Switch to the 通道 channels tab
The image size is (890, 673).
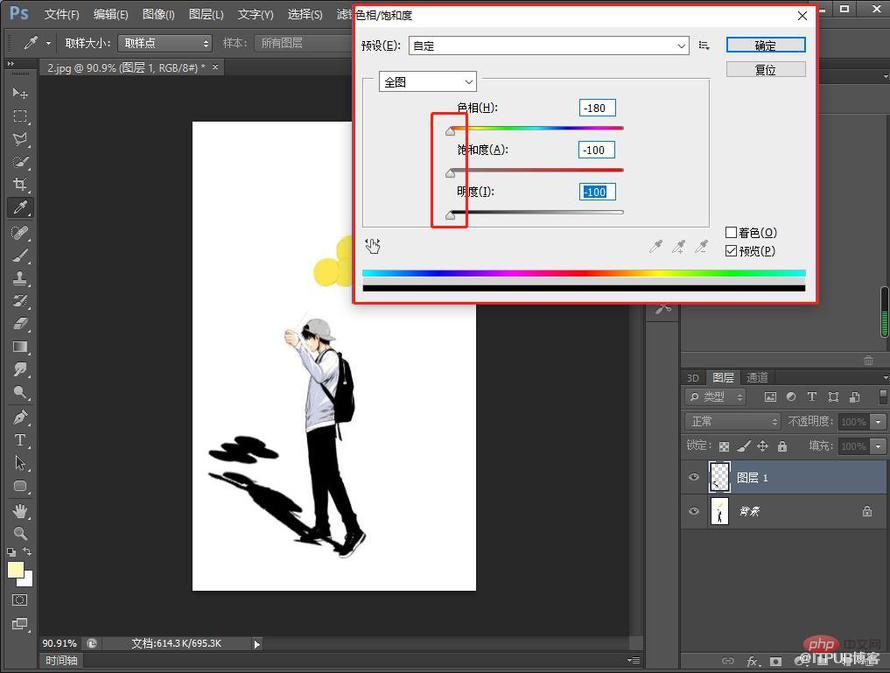click(757, 377)
